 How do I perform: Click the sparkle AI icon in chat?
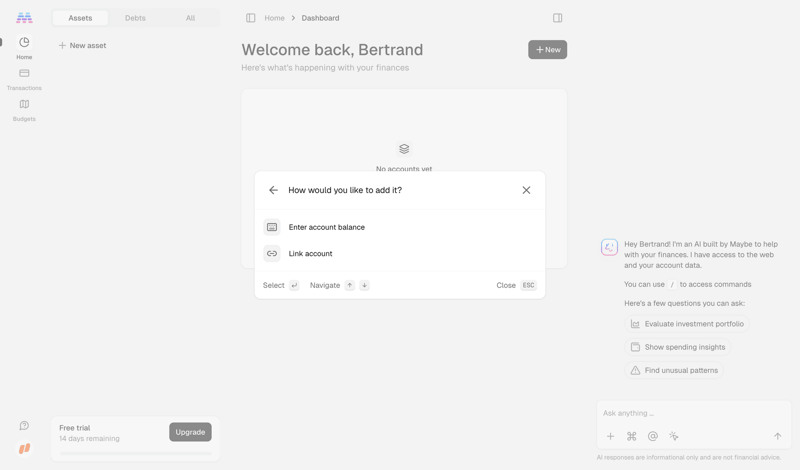point(674,436)
